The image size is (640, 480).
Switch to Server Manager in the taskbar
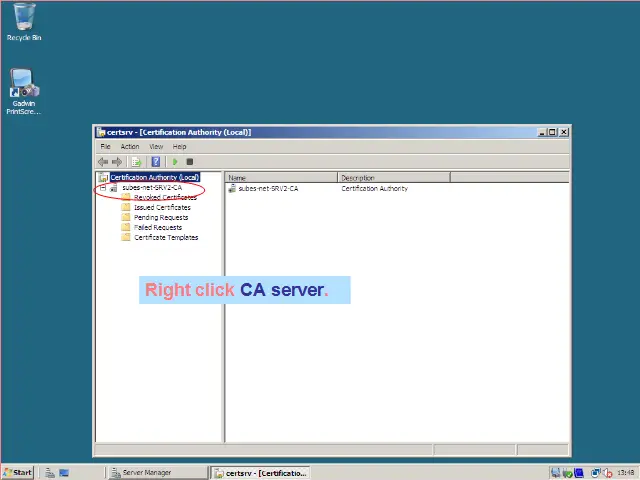point(146,472)
